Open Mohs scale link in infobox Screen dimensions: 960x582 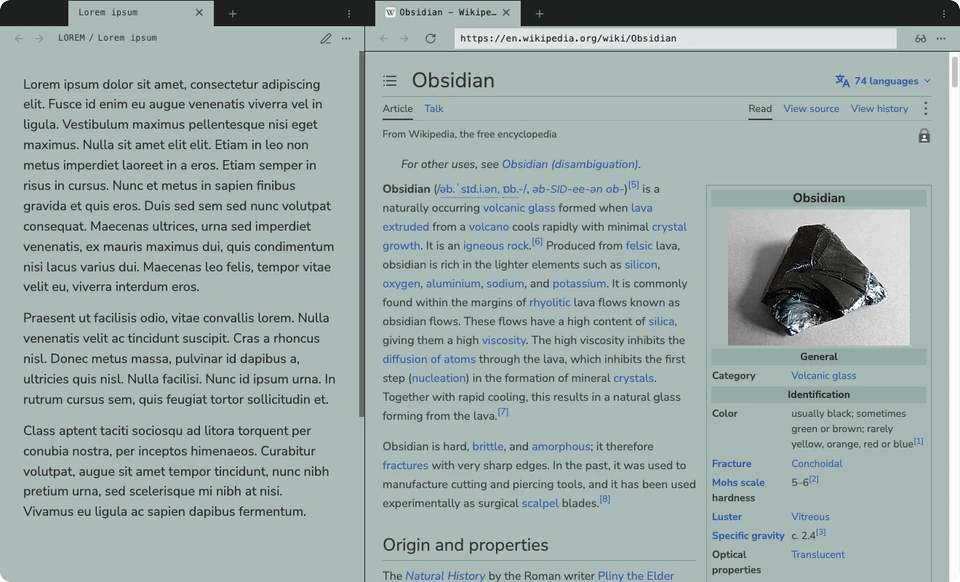pyautogui.click(x=738, y=483)
